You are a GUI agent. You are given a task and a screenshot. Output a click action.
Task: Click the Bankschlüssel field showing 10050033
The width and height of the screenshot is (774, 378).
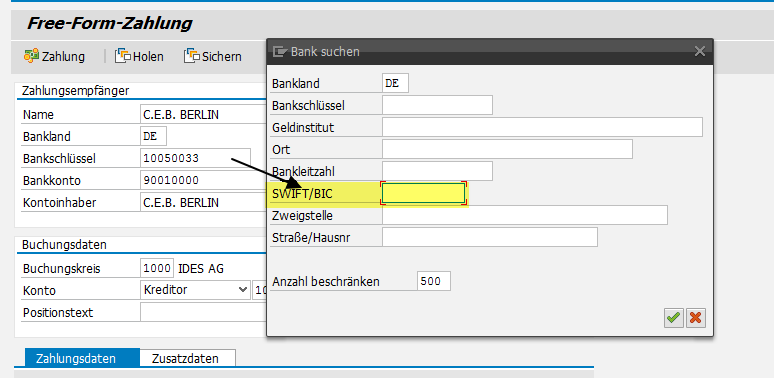point(195,158)
